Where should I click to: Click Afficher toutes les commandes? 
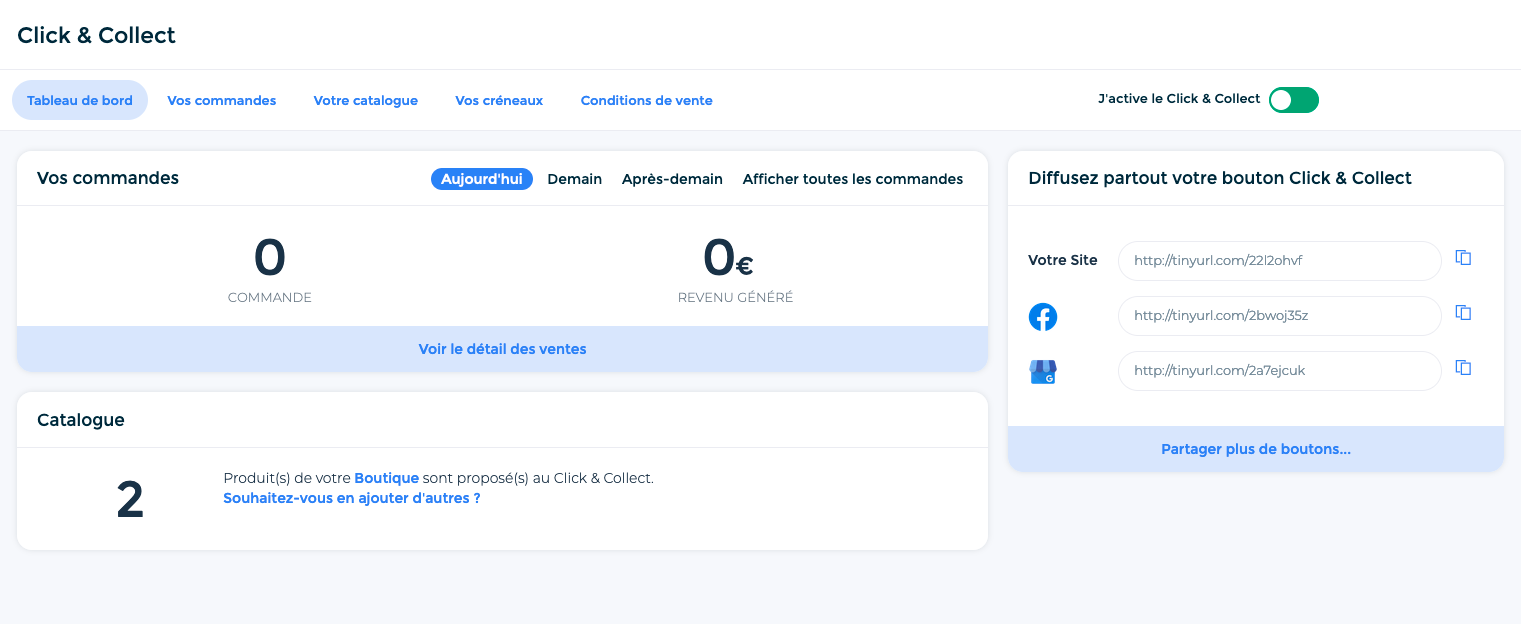pos(853,179)
